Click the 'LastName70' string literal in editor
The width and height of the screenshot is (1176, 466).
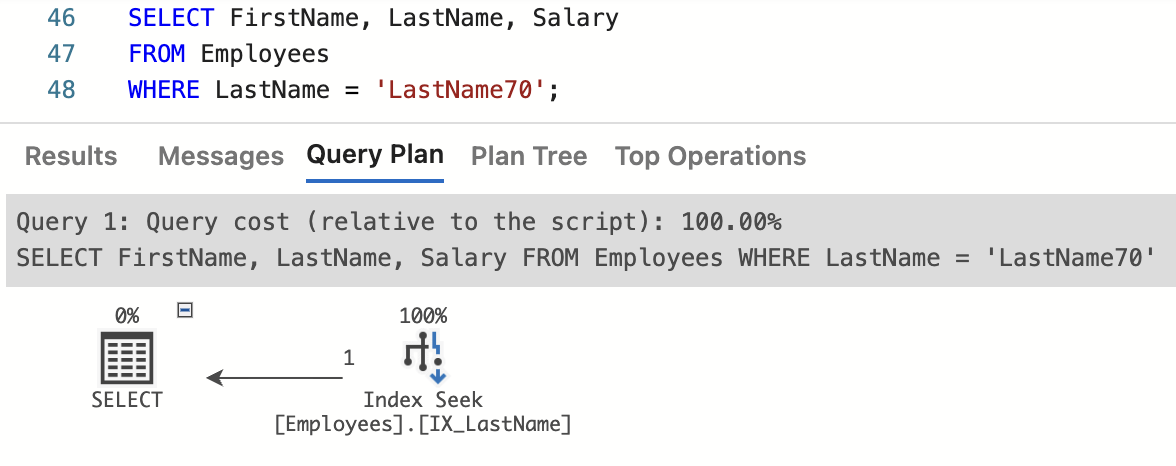coord(460,90)
